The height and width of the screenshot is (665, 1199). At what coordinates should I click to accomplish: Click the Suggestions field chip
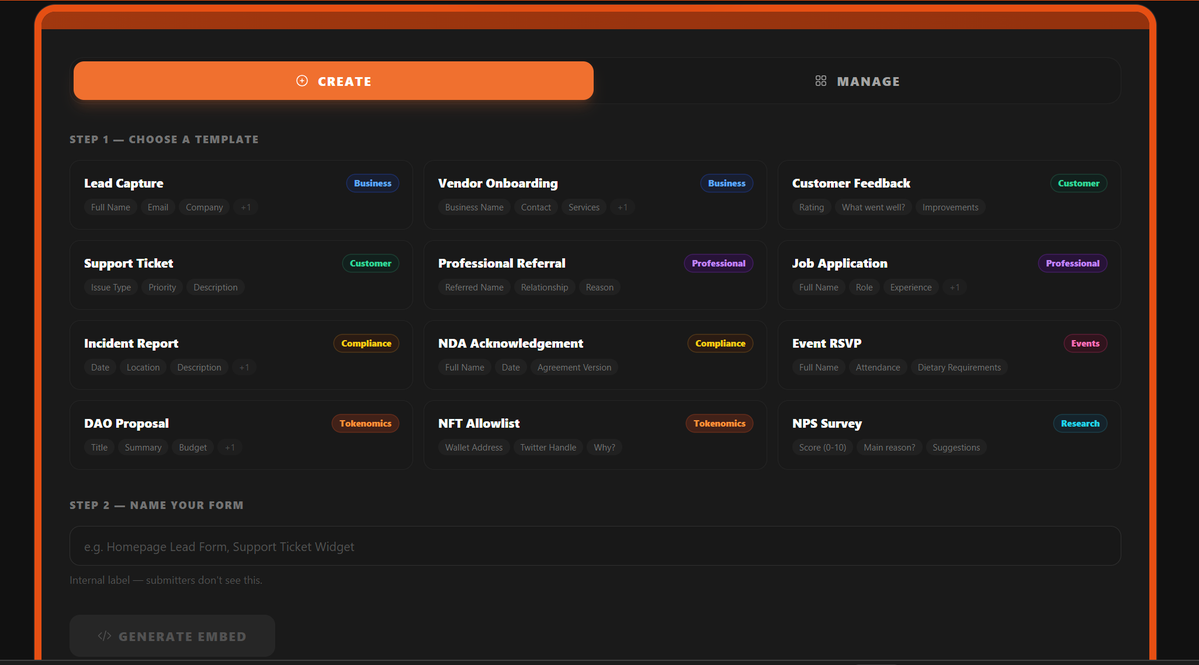point(956,447)
